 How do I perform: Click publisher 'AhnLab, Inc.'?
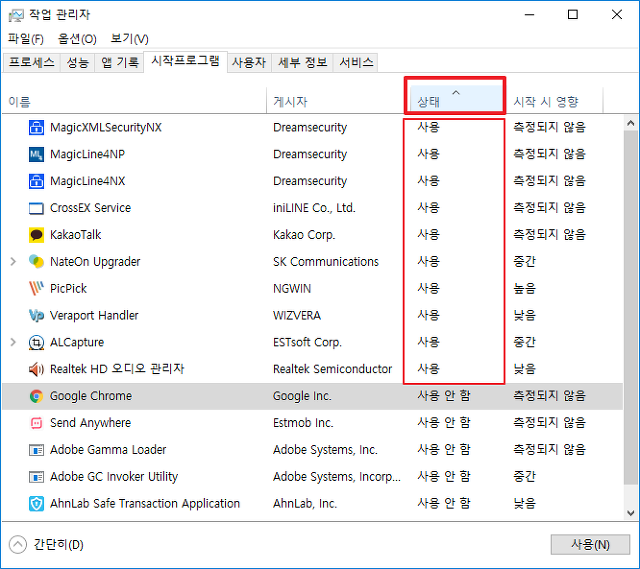point(305,504)
